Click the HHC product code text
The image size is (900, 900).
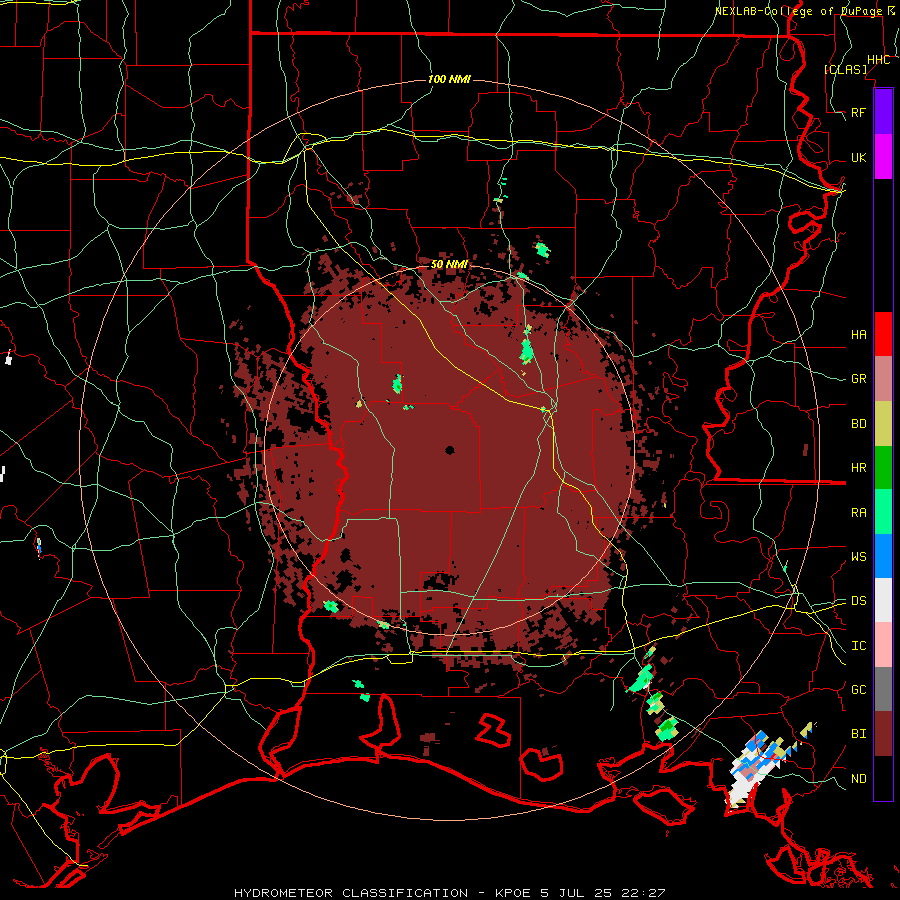pyautogui.click(x=878, y=60)
